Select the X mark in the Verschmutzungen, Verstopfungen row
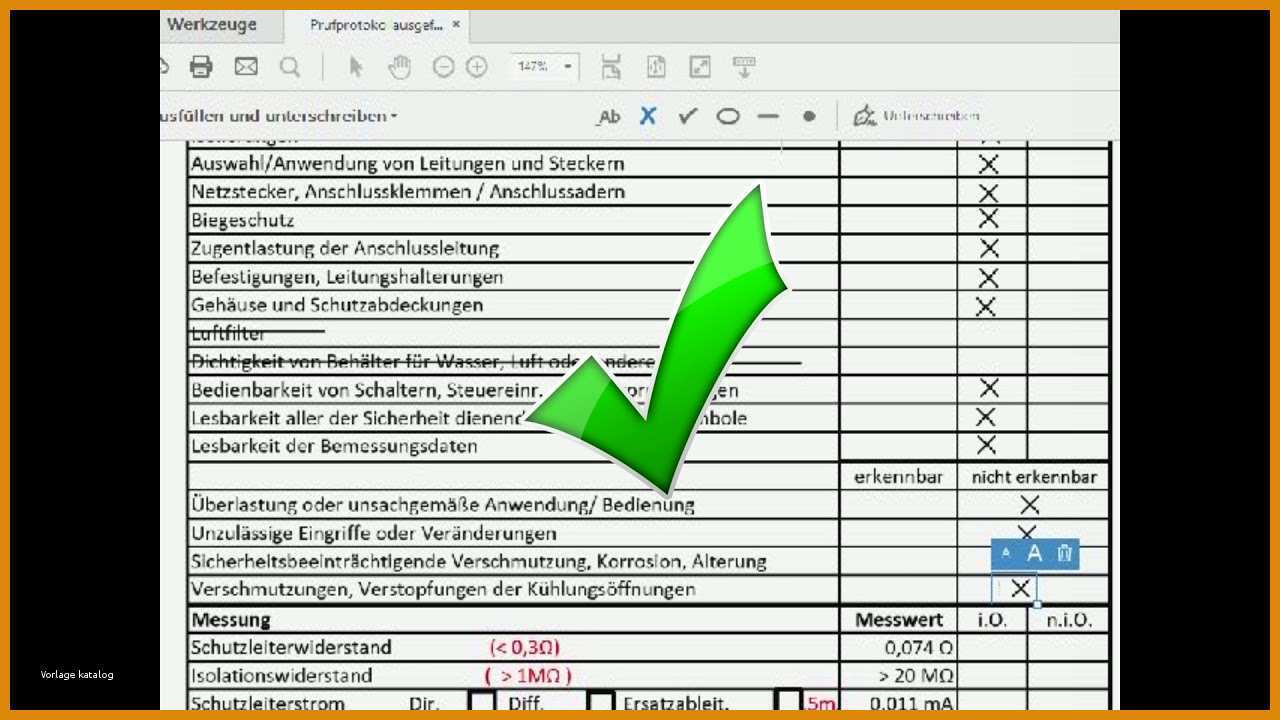Viewport: 1280px width, 720px height. point(1019,589)
